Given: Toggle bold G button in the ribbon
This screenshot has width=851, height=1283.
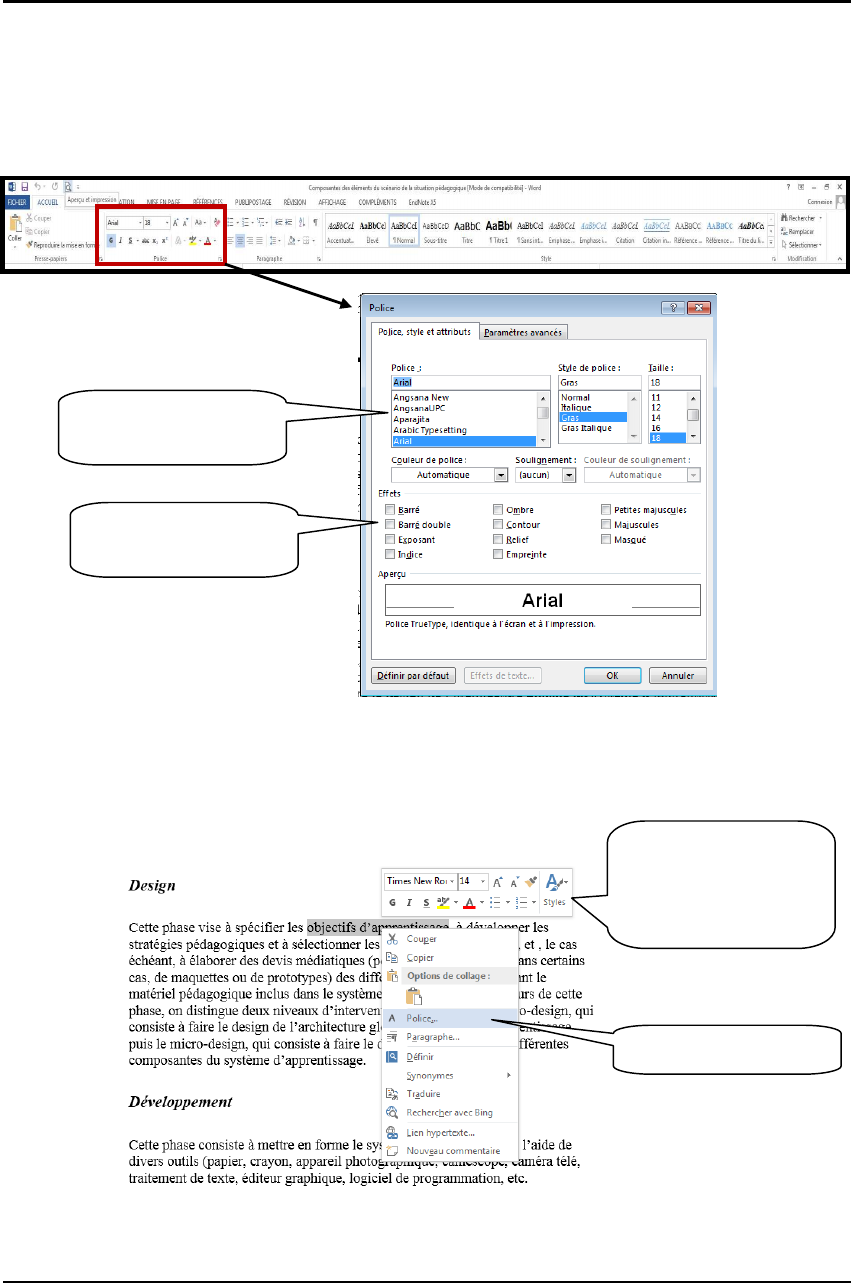Looking at the screenshot, I should 111,240.
